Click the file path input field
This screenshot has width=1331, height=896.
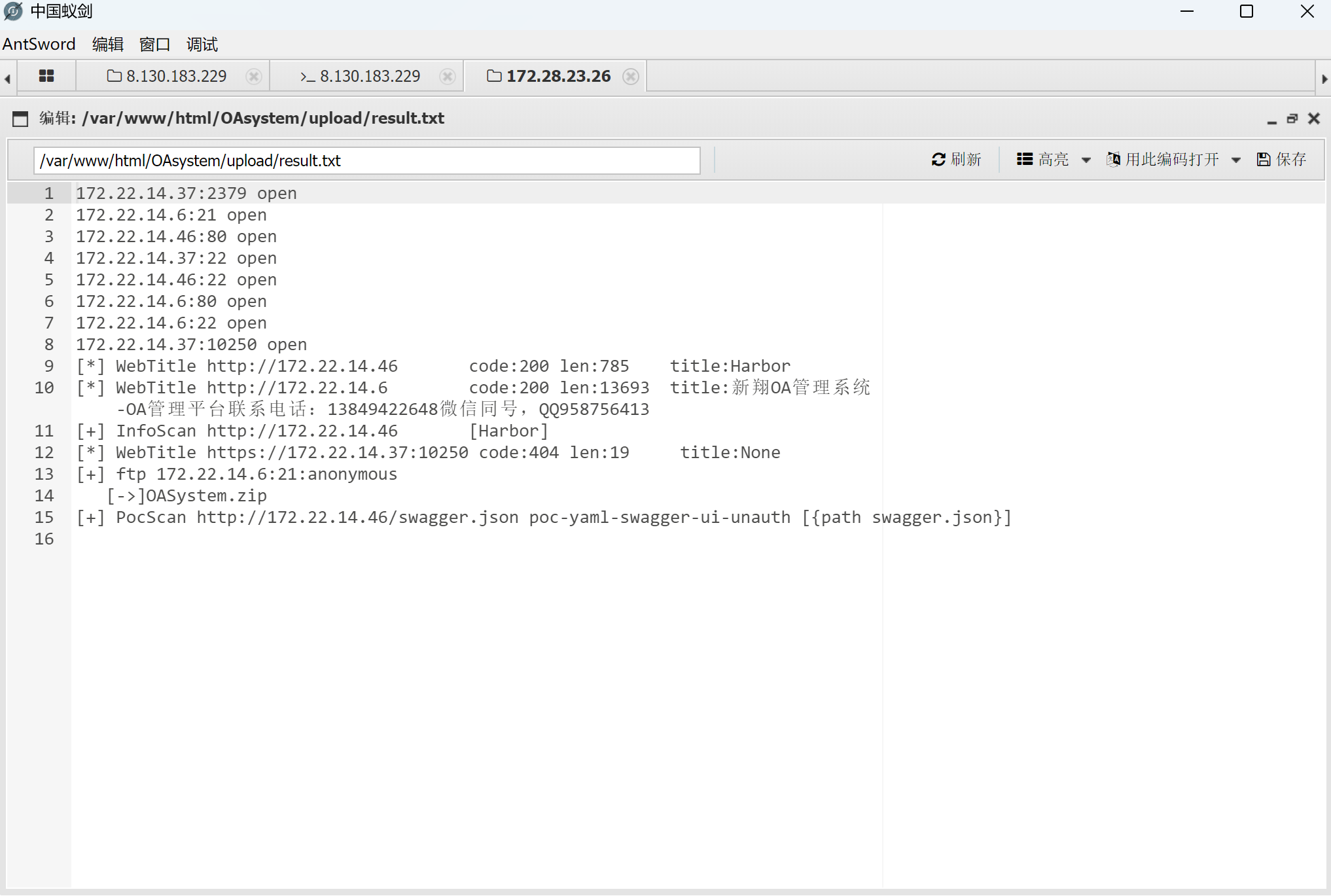click(x=366, y=161)
